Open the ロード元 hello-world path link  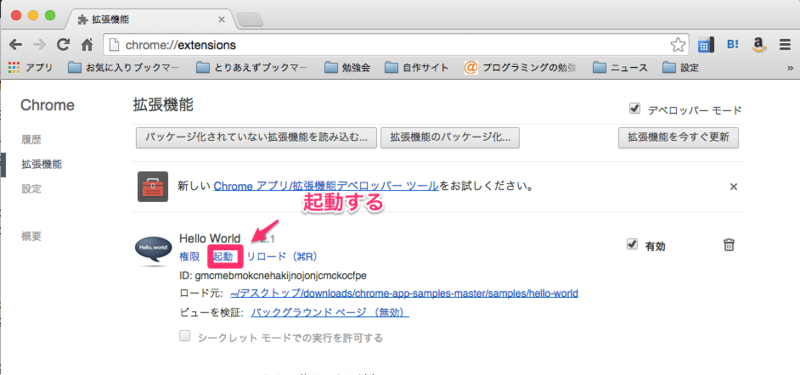(404, 294)
